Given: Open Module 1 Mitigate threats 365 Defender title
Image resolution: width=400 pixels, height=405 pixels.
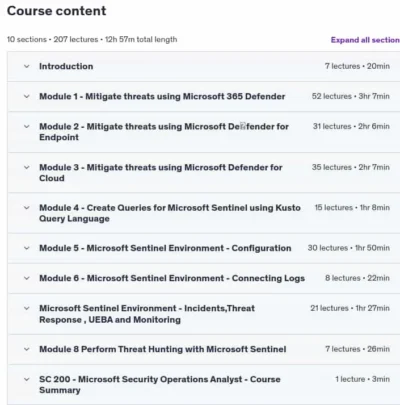Looking at the screenshot, I should 162,96.
